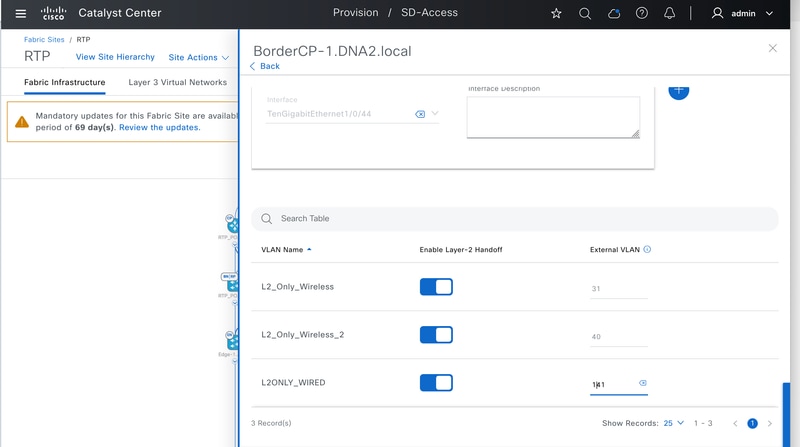800x447 pixels.
Task: Click the L2ONLY_WIRED VLAN name
Action: (293, 383)
